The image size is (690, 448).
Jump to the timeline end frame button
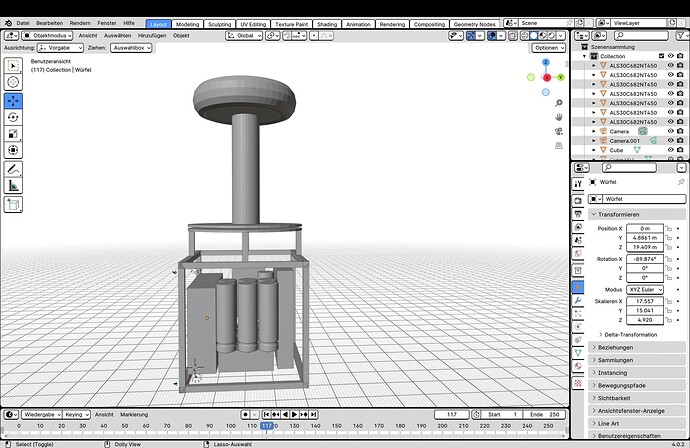pos(313,415)
